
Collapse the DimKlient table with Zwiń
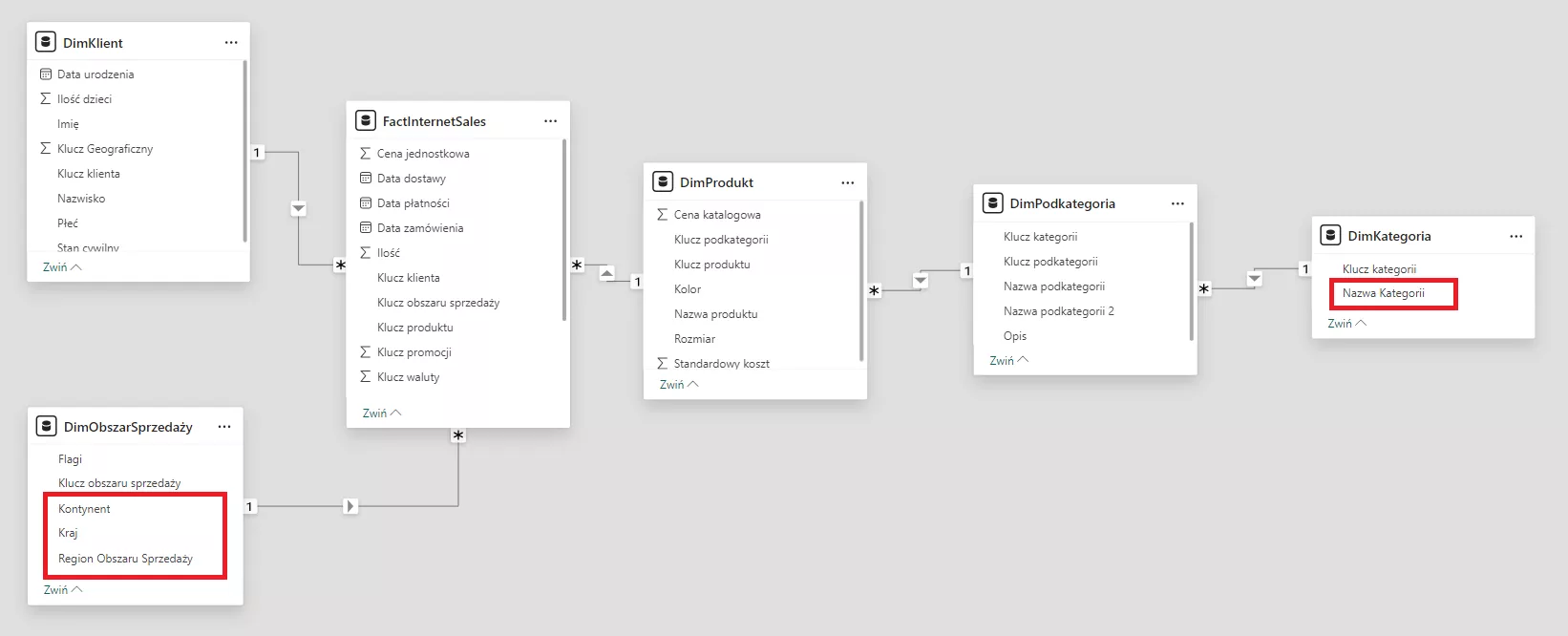[x=62, y=267]
